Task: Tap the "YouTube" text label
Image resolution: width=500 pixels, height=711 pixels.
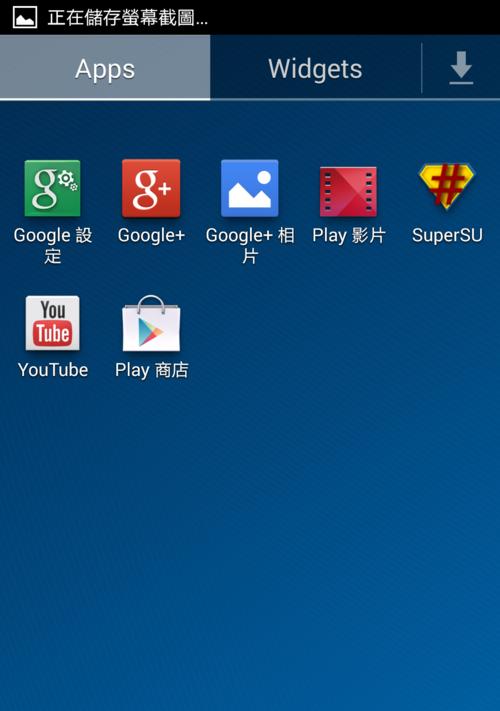Action: (53, 370)
